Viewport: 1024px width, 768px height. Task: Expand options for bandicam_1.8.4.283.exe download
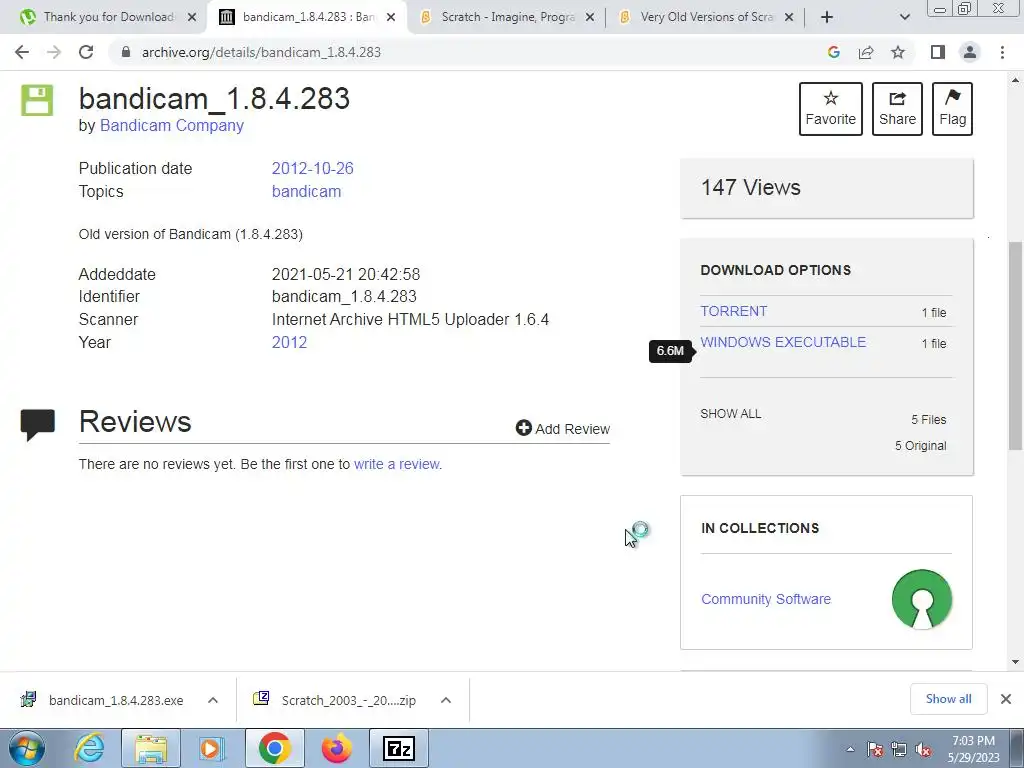coord(213,700)
